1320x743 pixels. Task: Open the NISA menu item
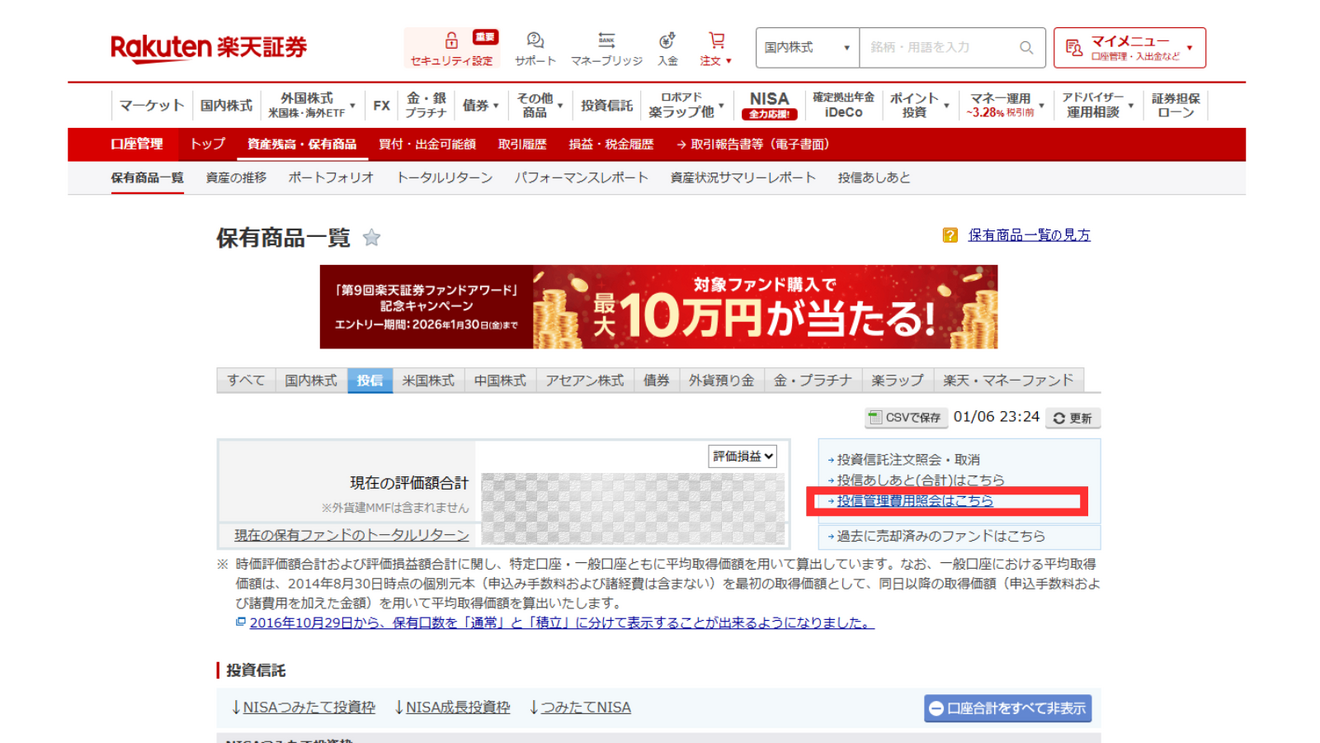coord(768,105)
